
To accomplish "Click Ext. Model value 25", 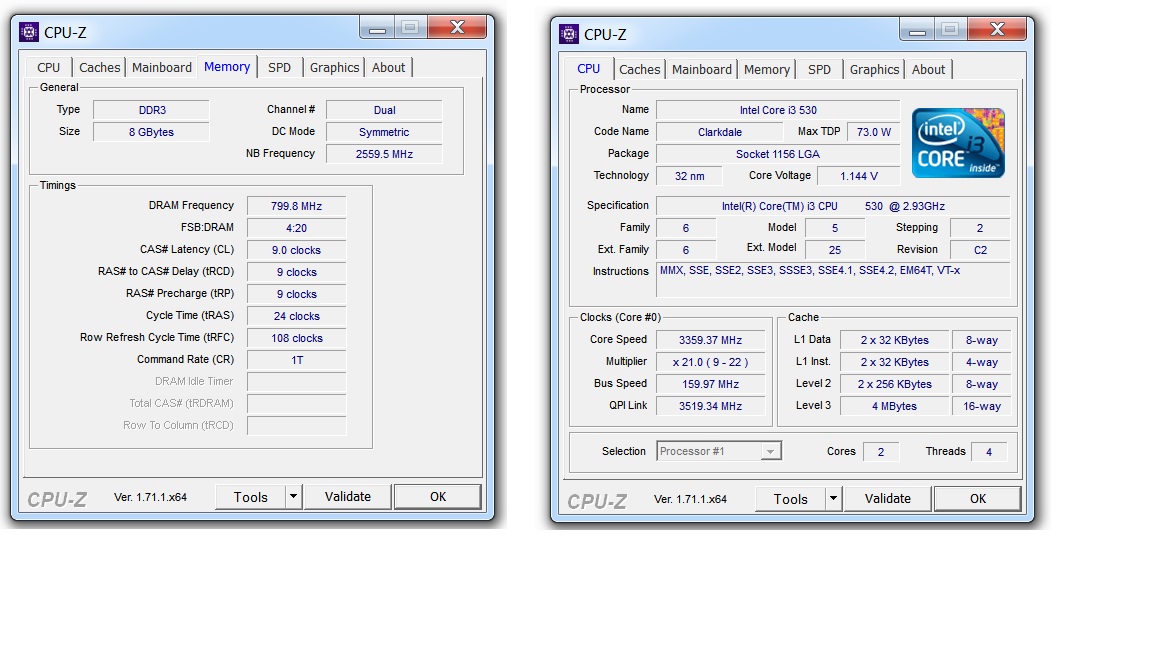I will coord(835,251).
